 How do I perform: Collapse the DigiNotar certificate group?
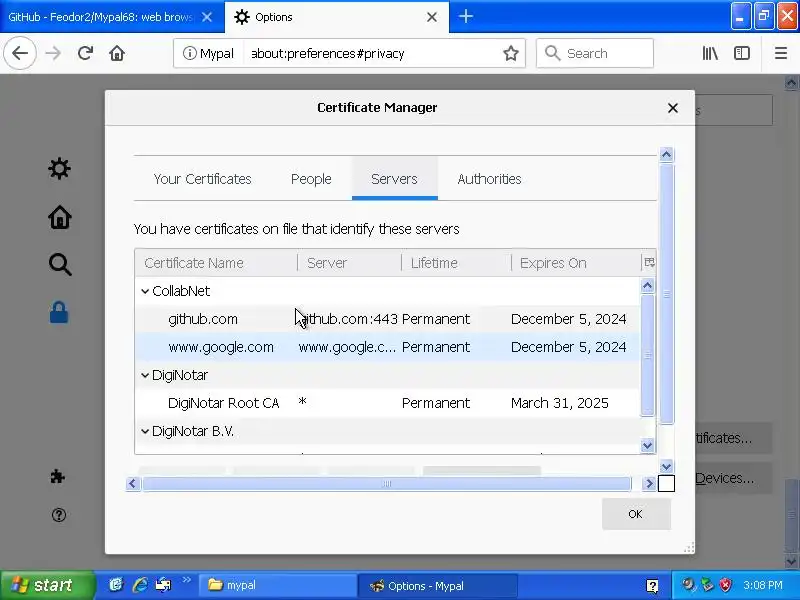click(145, 376)
